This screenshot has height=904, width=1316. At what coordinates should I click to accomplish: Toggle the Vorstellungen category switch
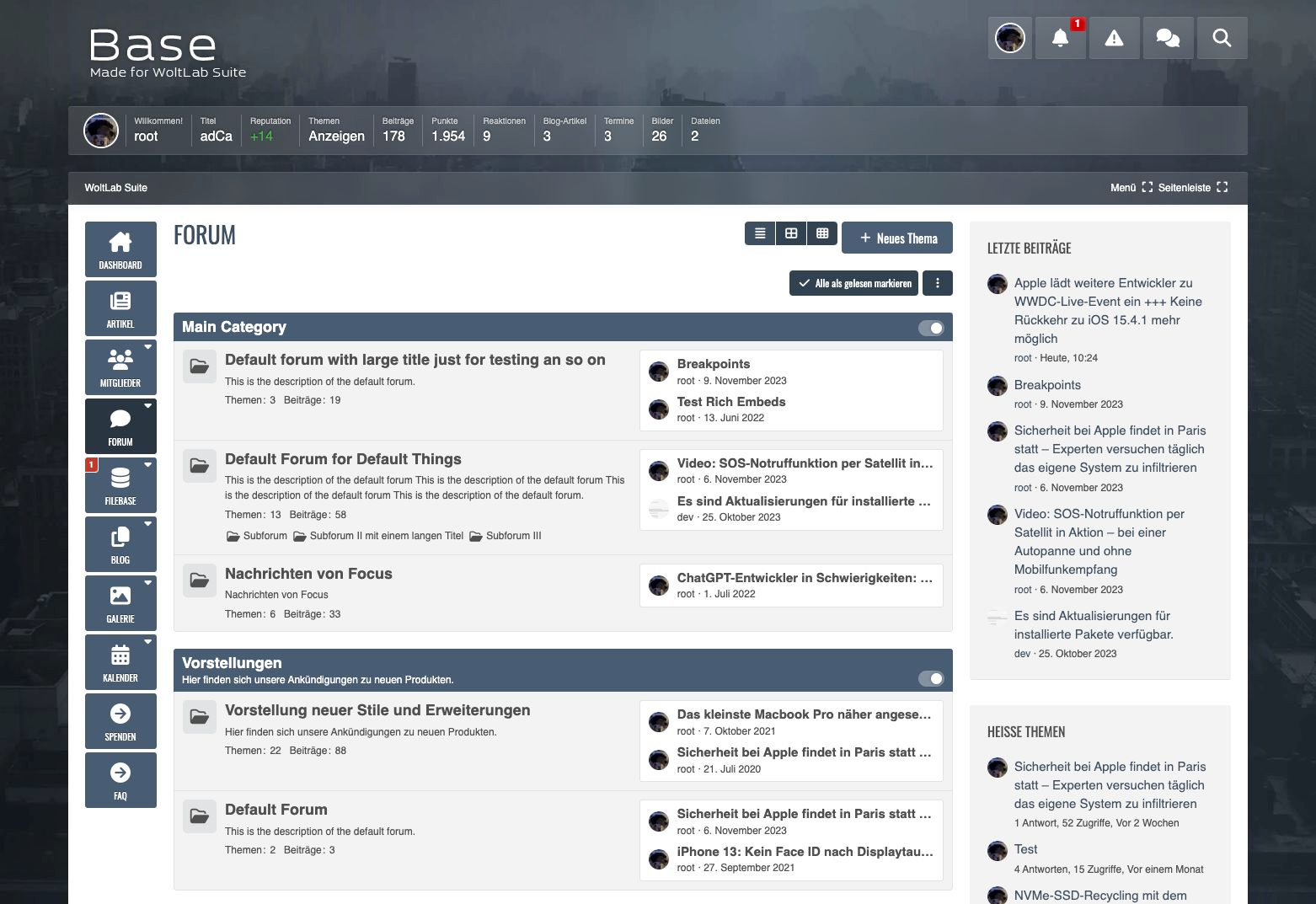(931, 678)
